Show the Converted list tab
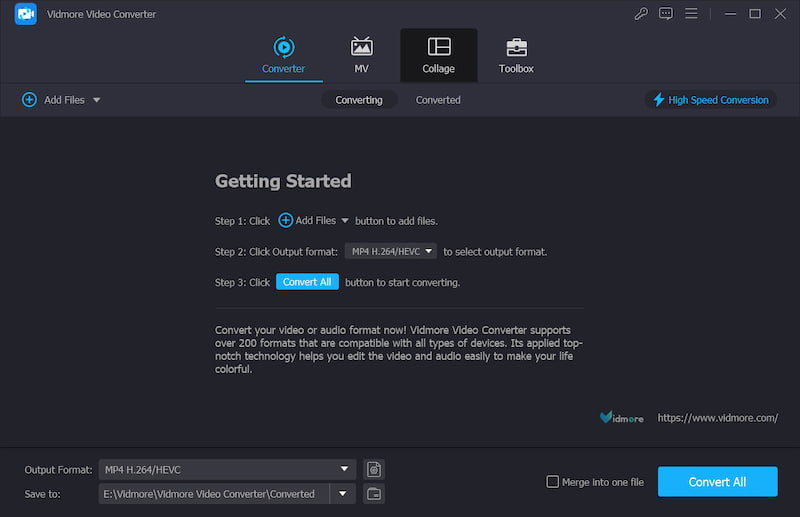 (x=438, y=100)
